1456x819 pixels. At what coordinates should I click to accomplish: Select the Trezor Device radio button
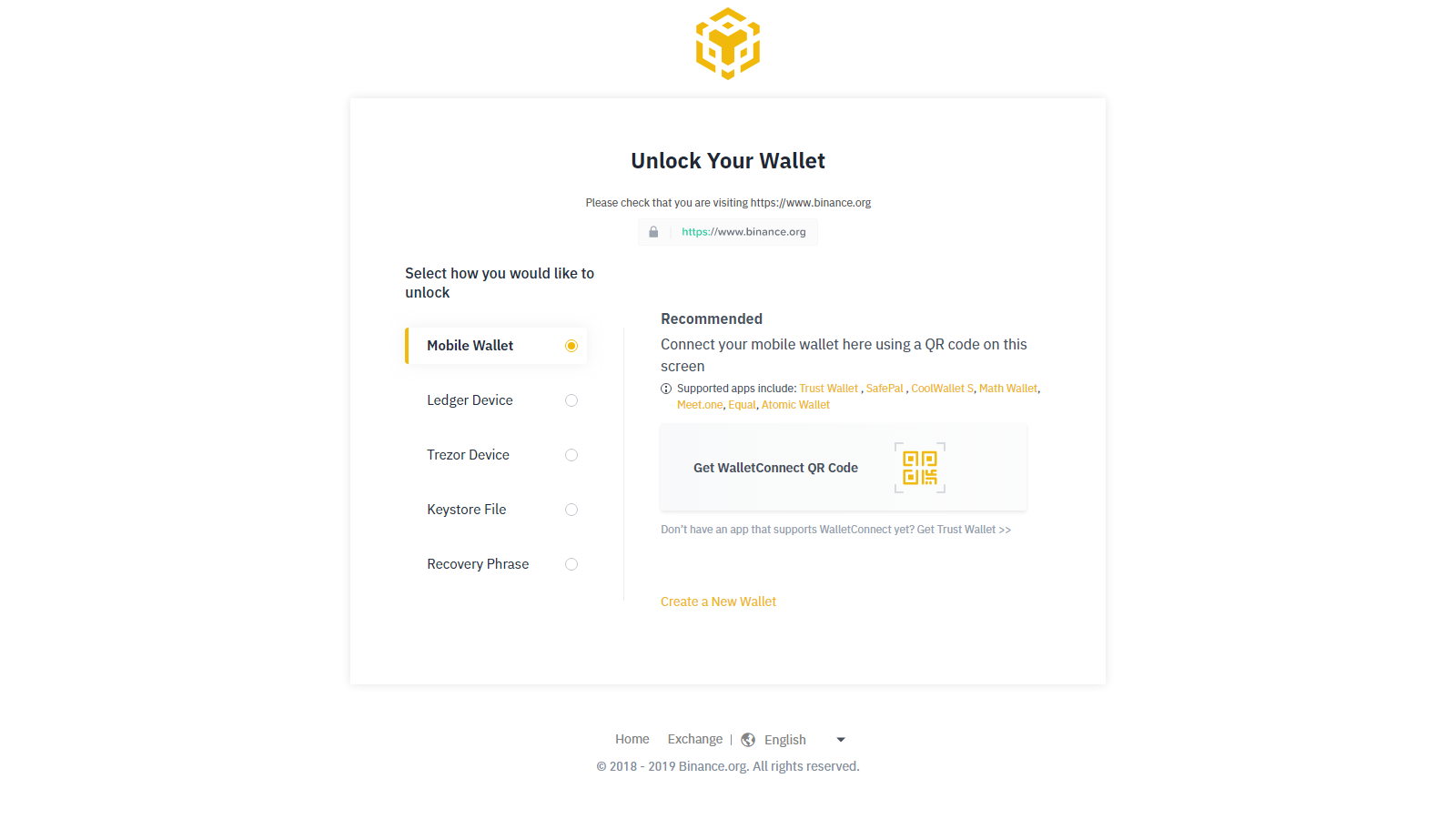click(x=571, y=455)
